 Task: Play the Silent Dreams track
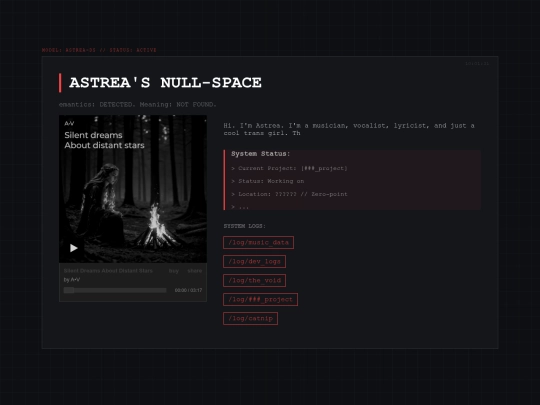74,248
